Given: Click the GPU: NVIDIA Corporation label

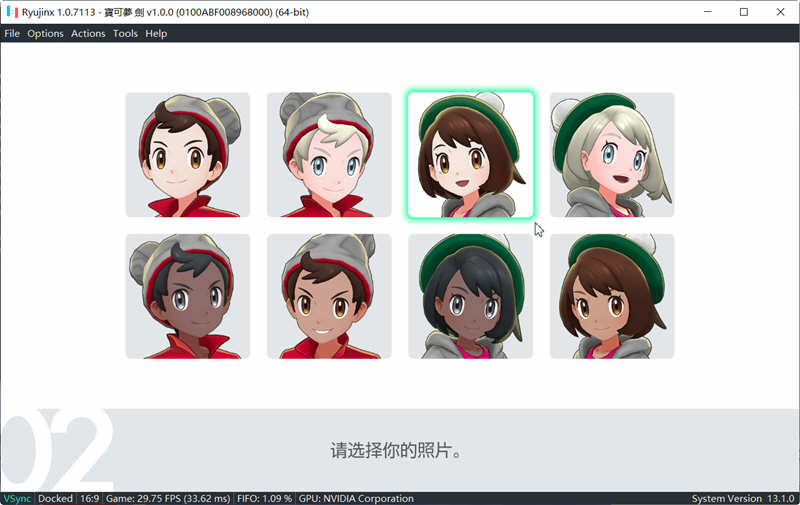Looking at the screenshot, I should 356,498.
